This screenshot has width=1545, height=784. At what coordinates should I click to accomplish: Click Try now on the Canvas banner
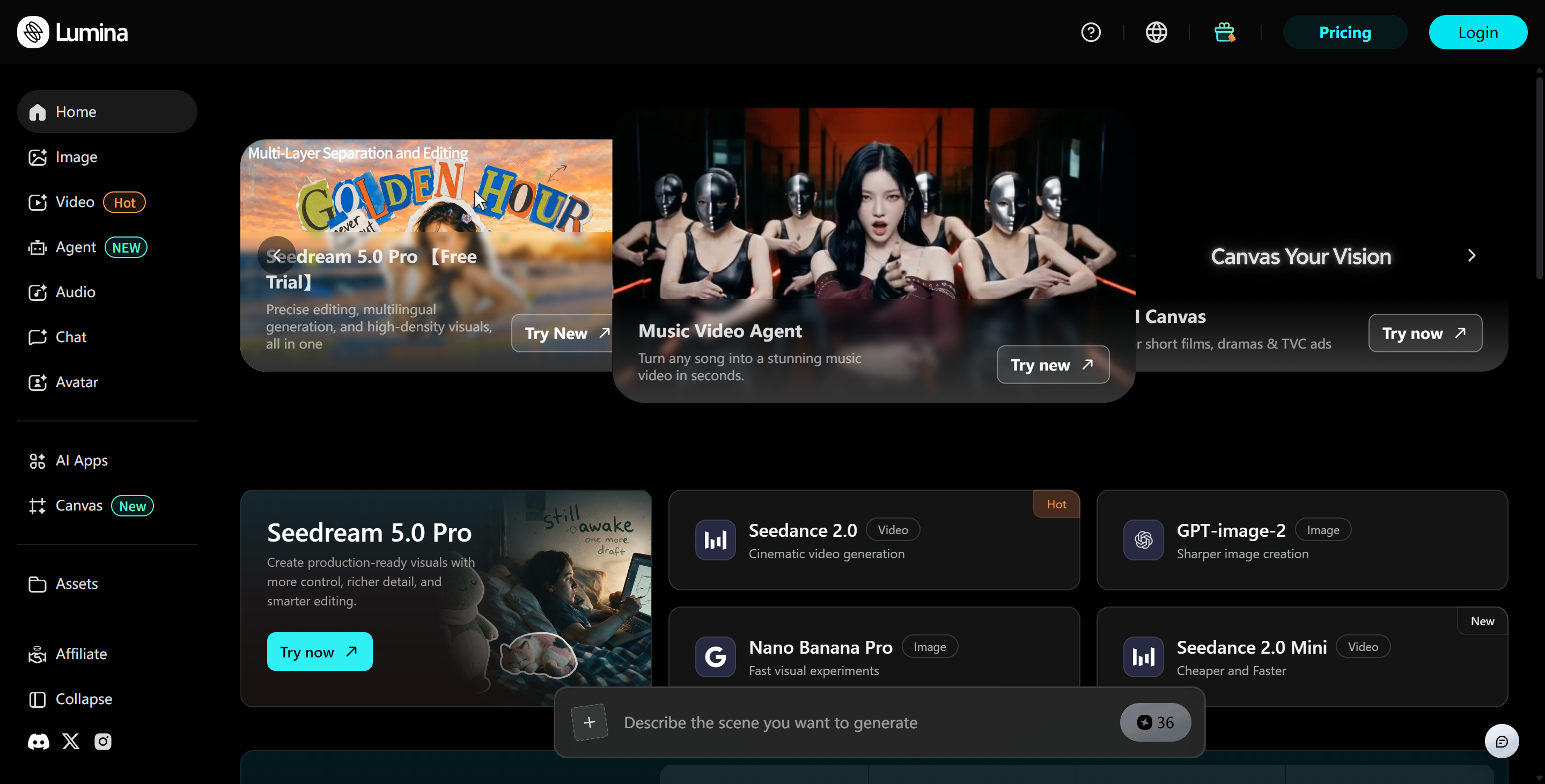click(1425, 333)
